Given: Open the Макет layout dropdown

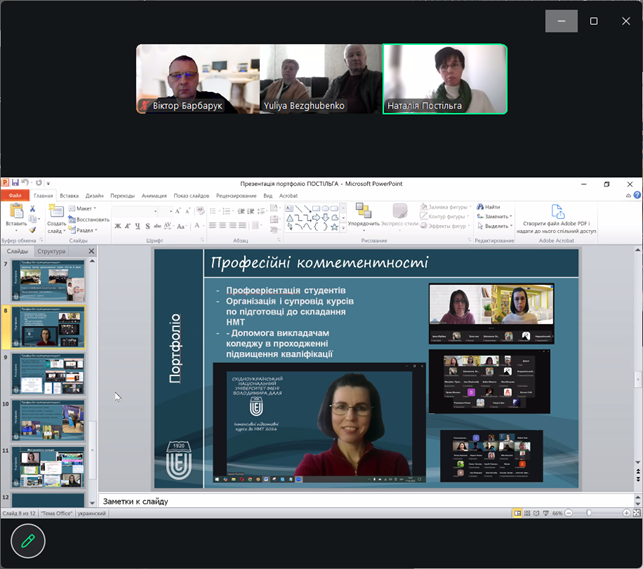Looking at the screenshot, I should point(82,208).
